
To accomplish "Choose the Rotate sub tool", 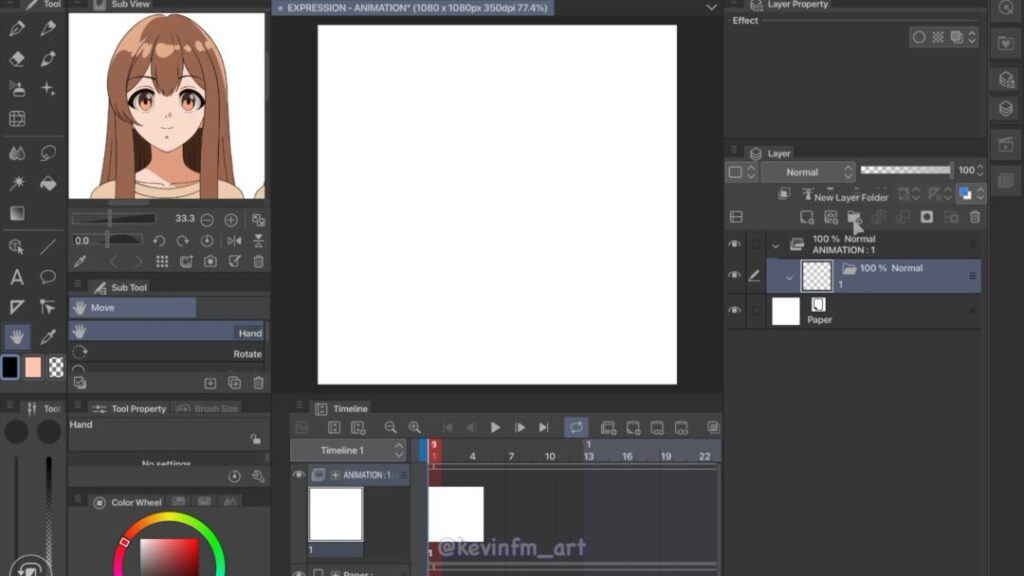I will point(167,353).
